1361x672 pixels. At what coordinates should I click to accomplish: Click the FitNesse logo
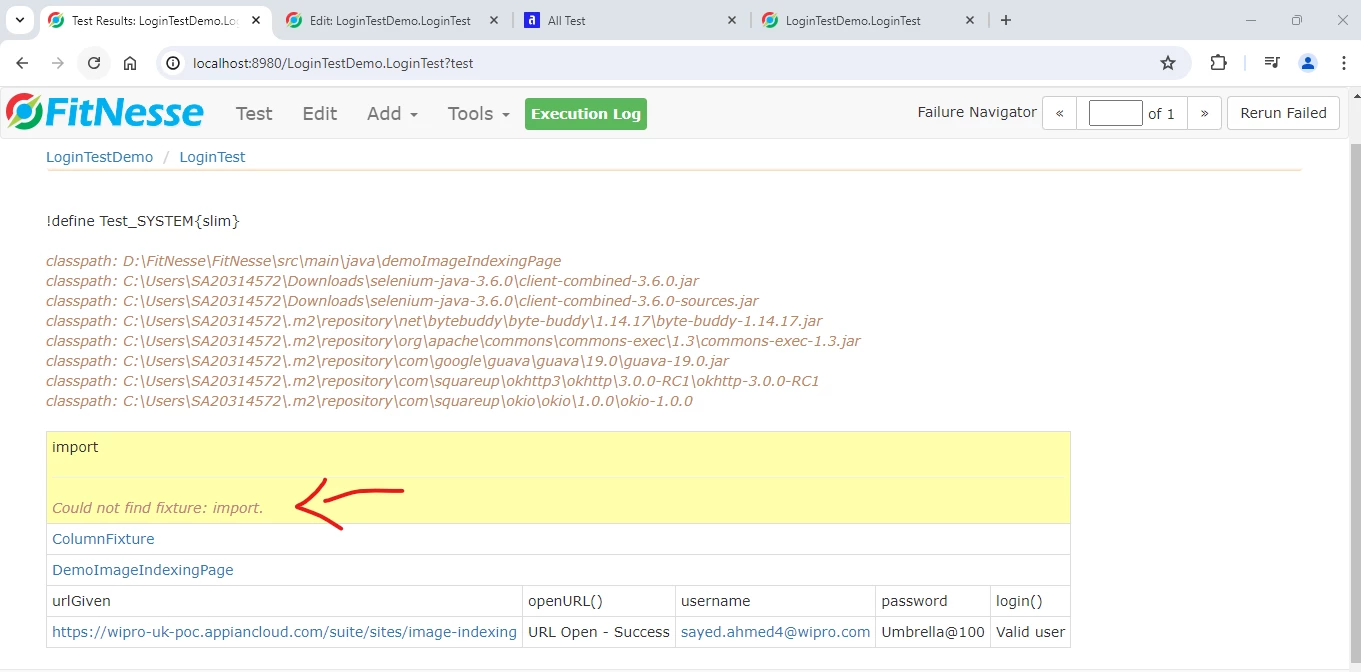pos(104,112)
